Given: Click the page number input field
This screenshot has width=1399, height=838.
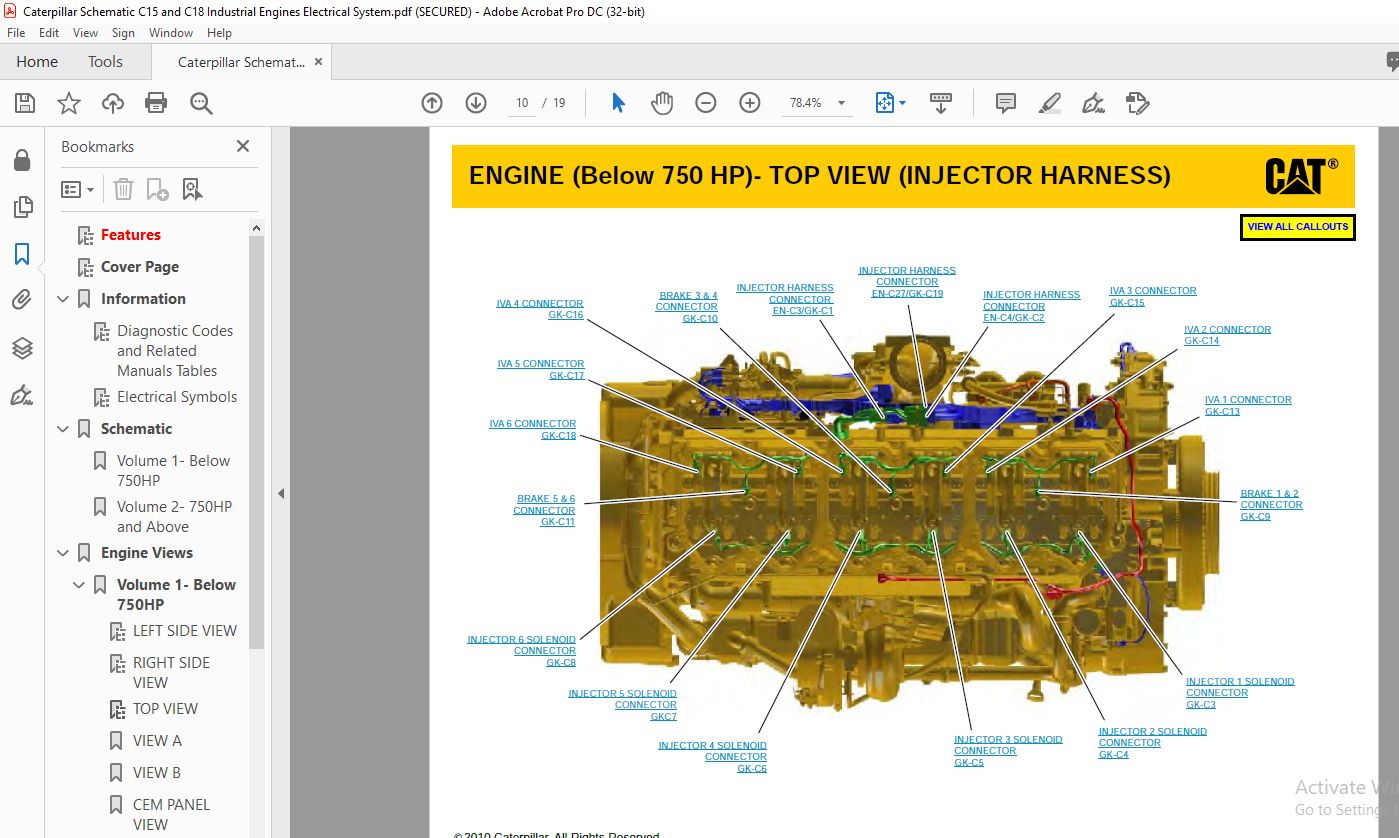Looking at the screenshot, I should [522, 103].
